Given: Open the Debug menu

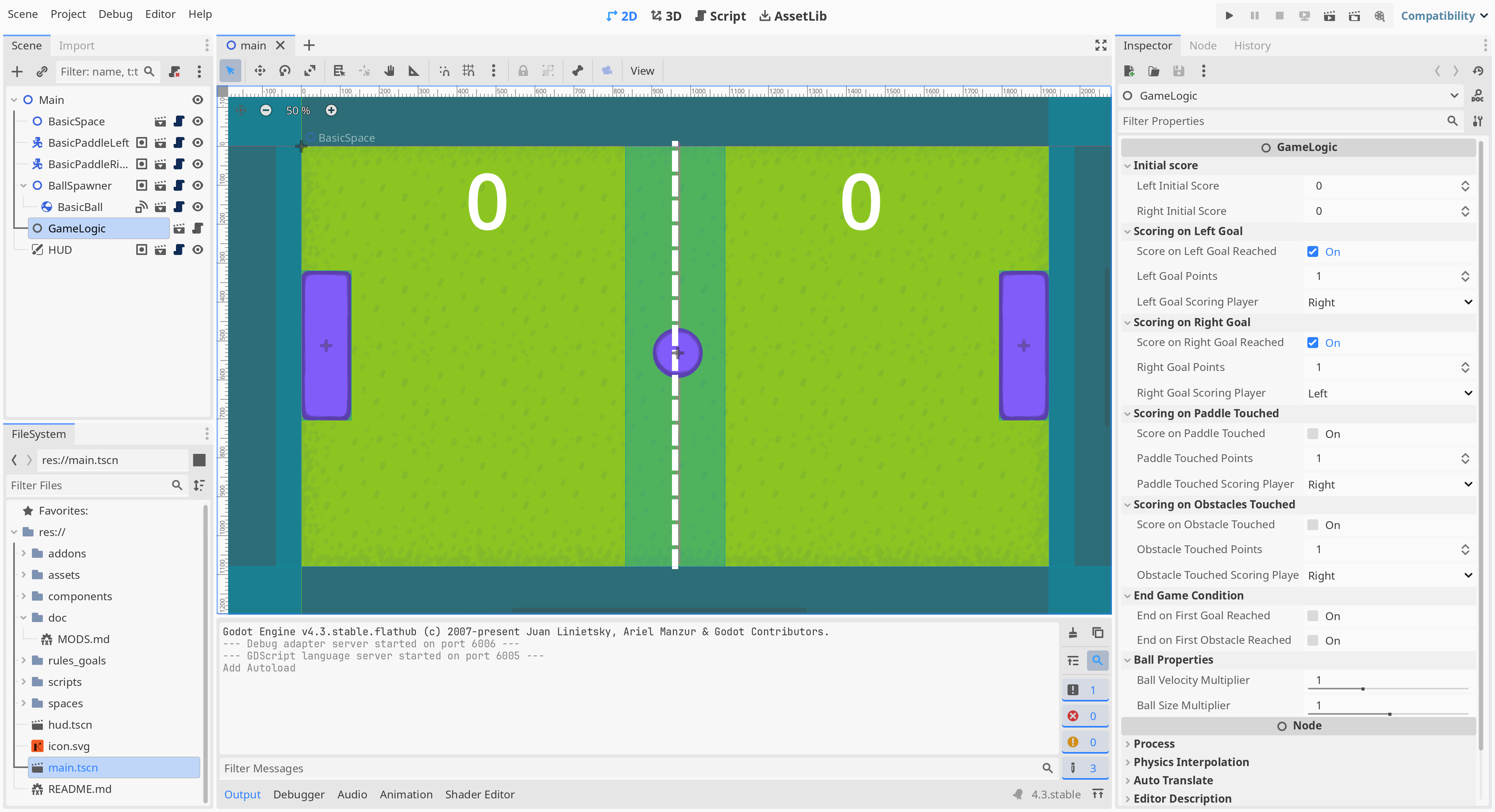Looking at the screenshot, I should click(115, 14).
